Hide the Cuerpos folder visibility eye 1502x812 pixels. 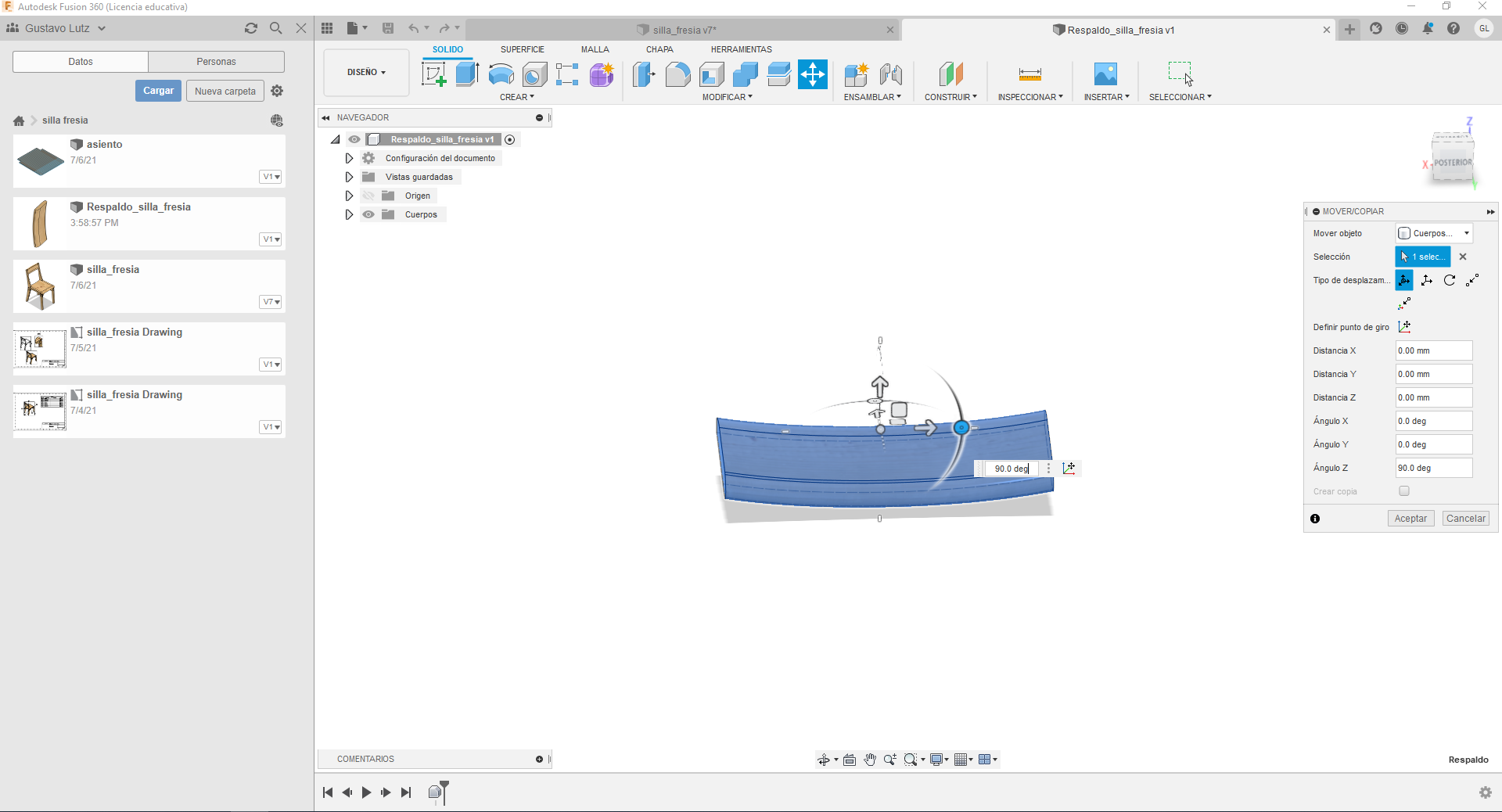(368, 214)
